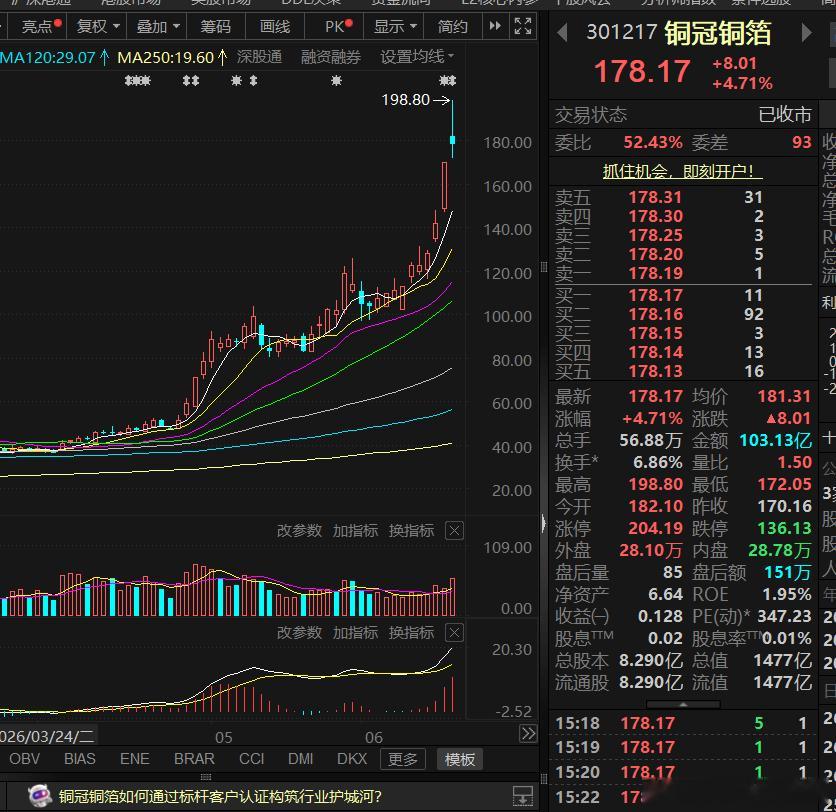Click the AI assistant robot icon
The image size is (836, 812).
[x=39, y=796]
